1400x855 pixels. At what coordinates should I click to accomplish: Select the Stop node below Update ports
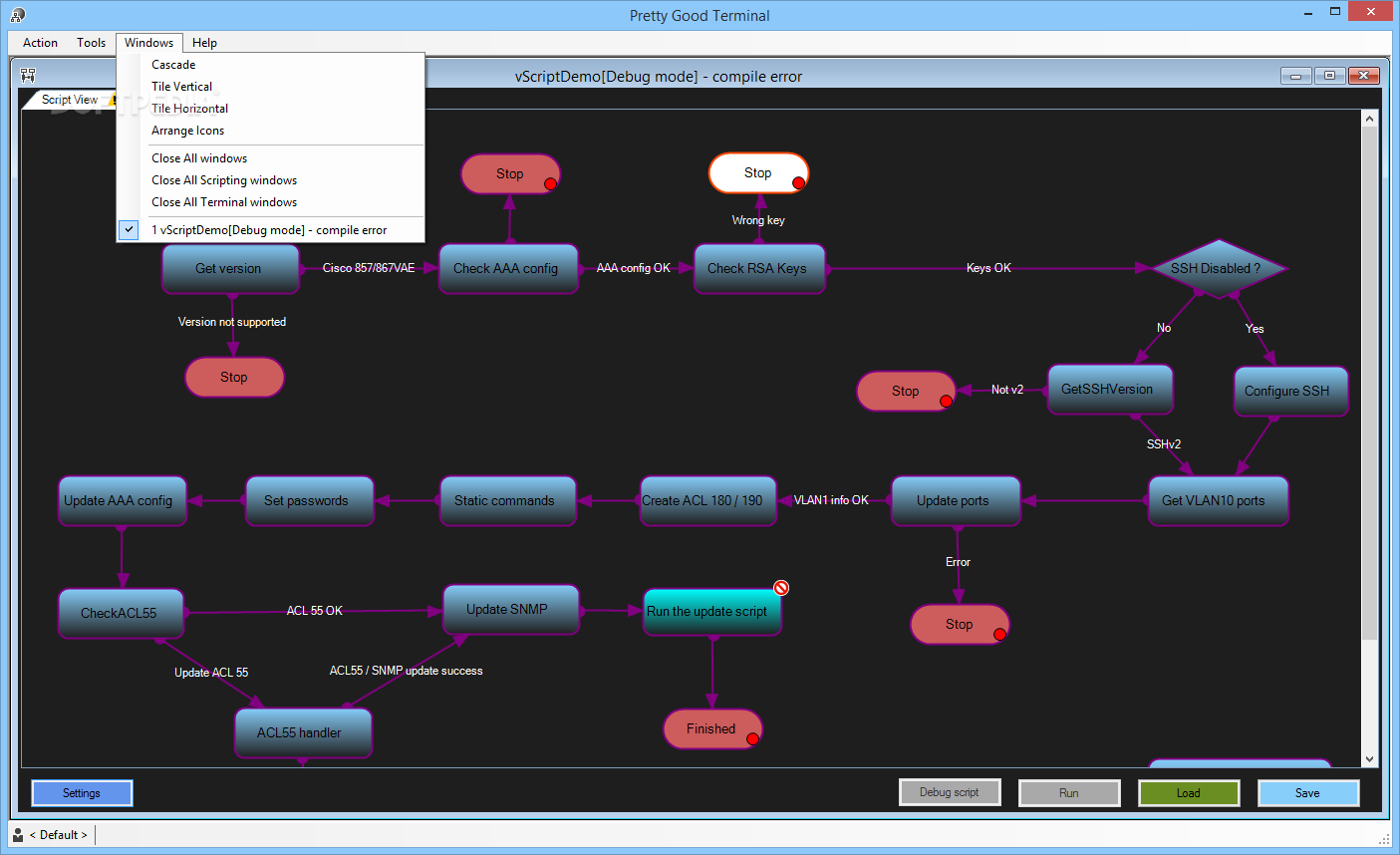tap(960, 625)
